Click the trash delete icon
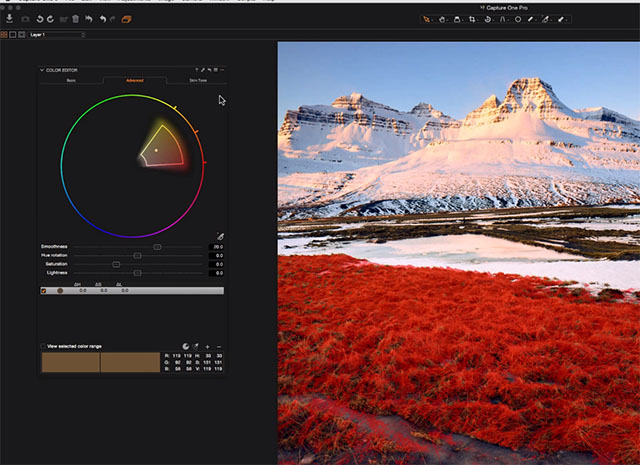Image resolution: width=640 pixels, height=465 pixels. tap(76, 18)
